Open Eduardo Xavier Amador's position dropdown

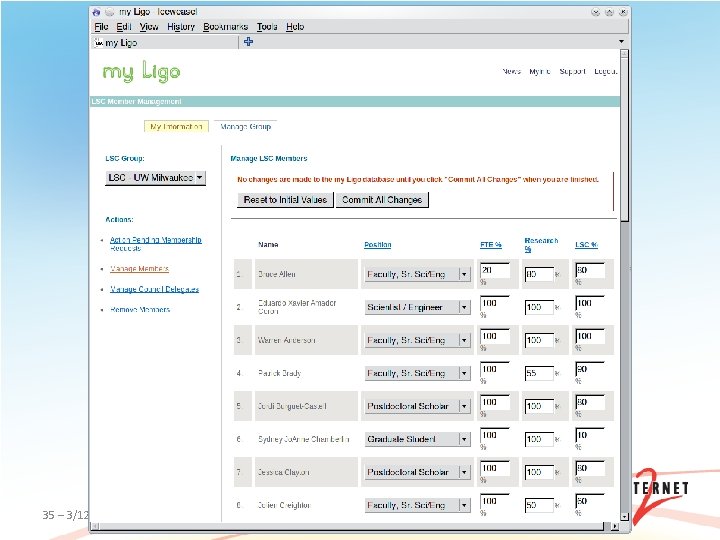[418, 307]
